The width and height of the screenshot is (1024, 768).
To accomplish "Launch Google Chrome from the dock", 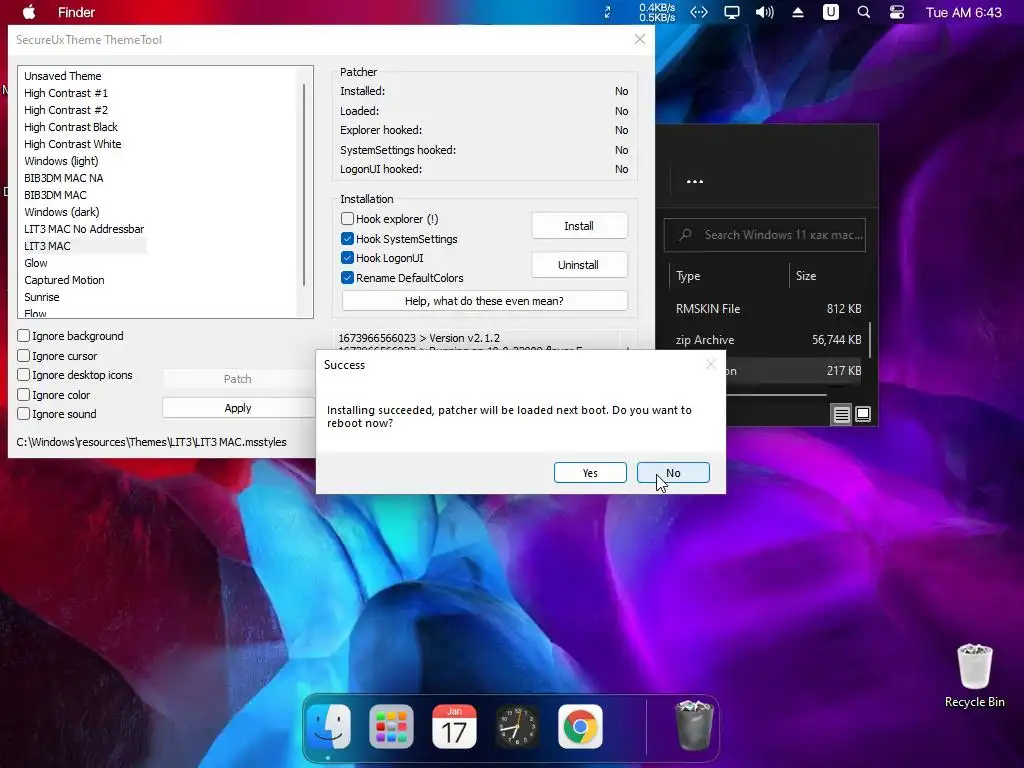I will coord(580,726).
